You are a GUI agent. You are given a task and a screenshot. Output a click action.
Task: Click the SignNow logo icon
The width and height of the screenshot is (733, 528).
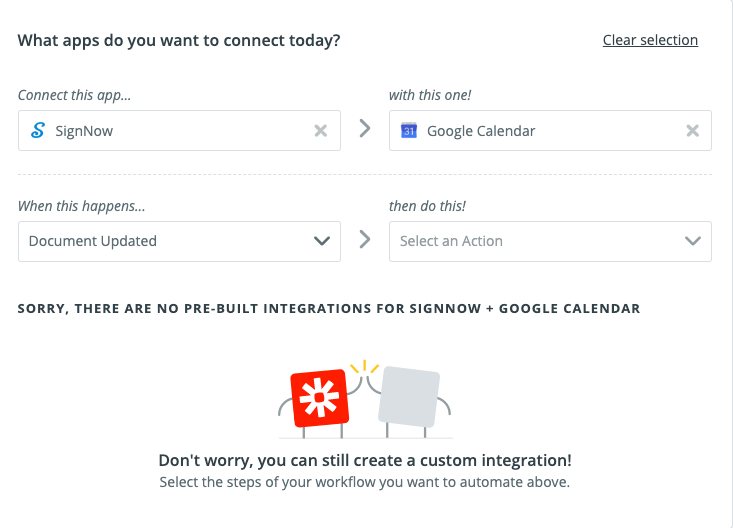(38, 130)
